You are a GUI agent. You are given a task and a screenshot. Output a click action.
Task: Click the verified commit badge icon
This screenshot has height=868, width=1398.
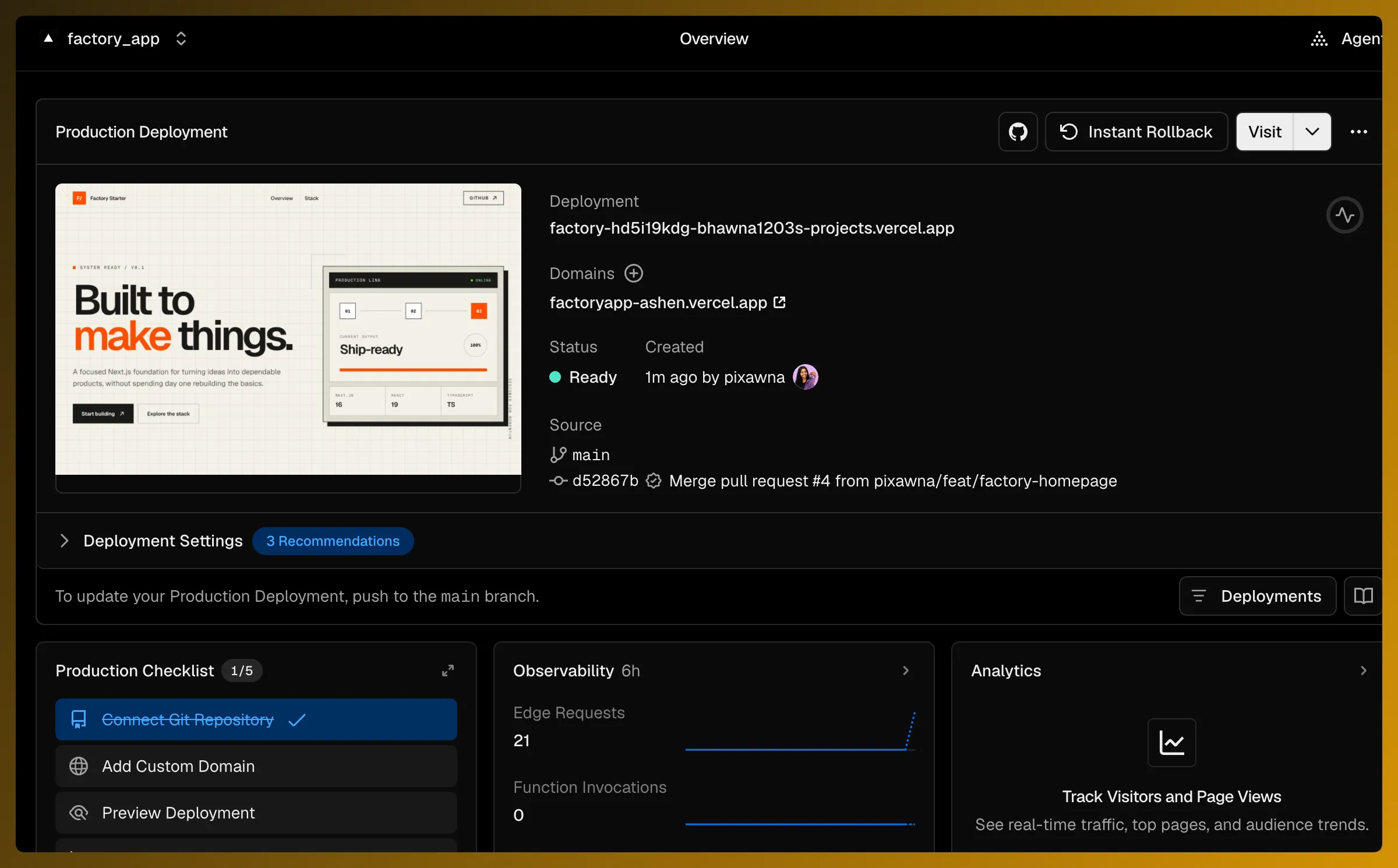coord(654,481)
